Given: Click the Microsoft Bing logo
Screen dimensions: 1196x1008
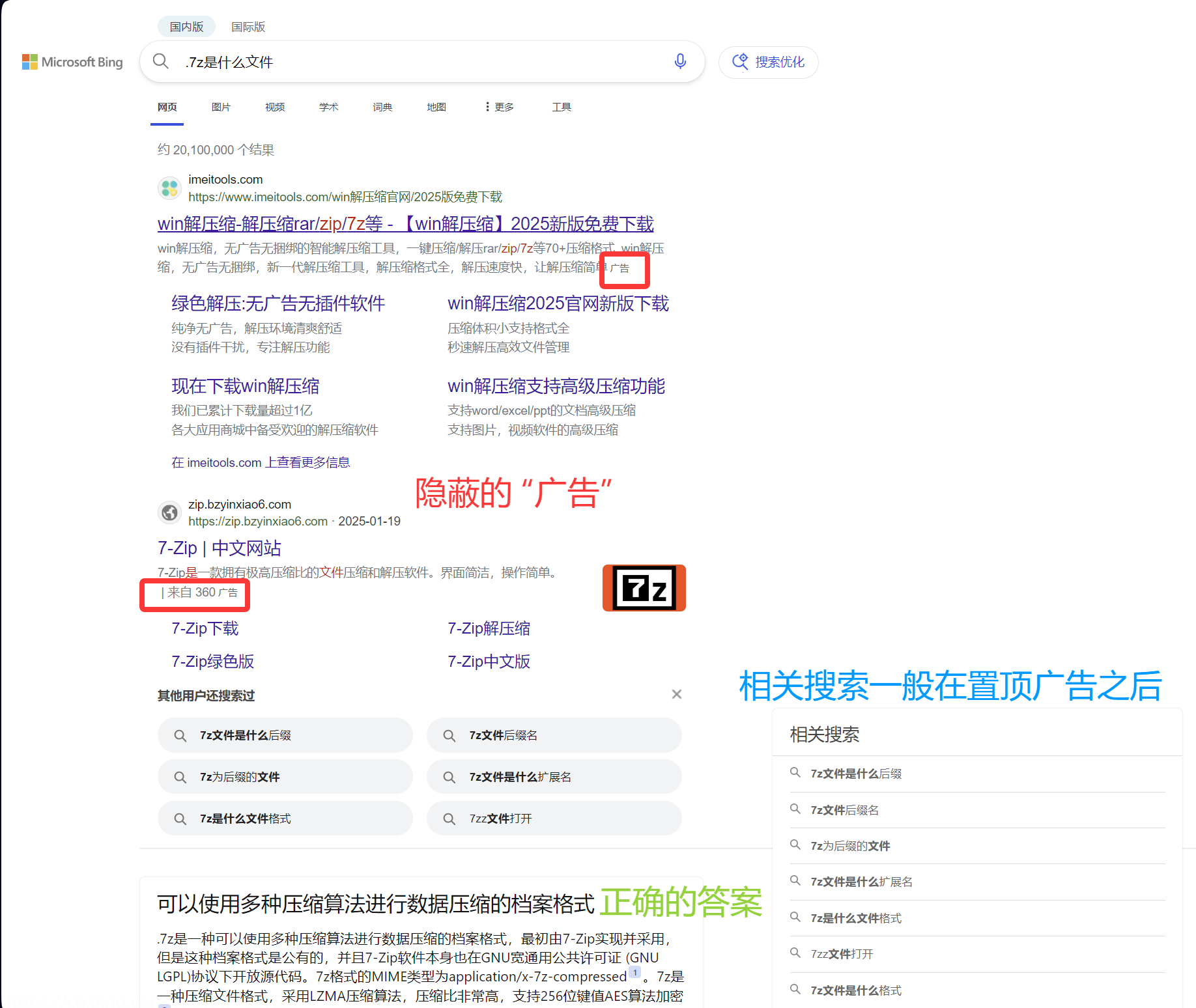Looking at the screenshot, I should point(72,62).
